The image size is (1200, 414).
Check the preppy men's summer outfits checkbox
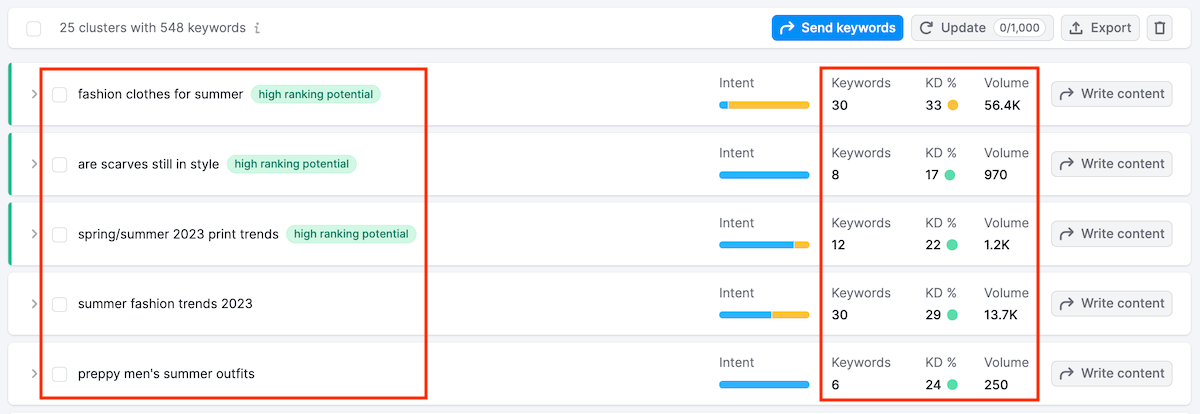[x=60, y=374]
